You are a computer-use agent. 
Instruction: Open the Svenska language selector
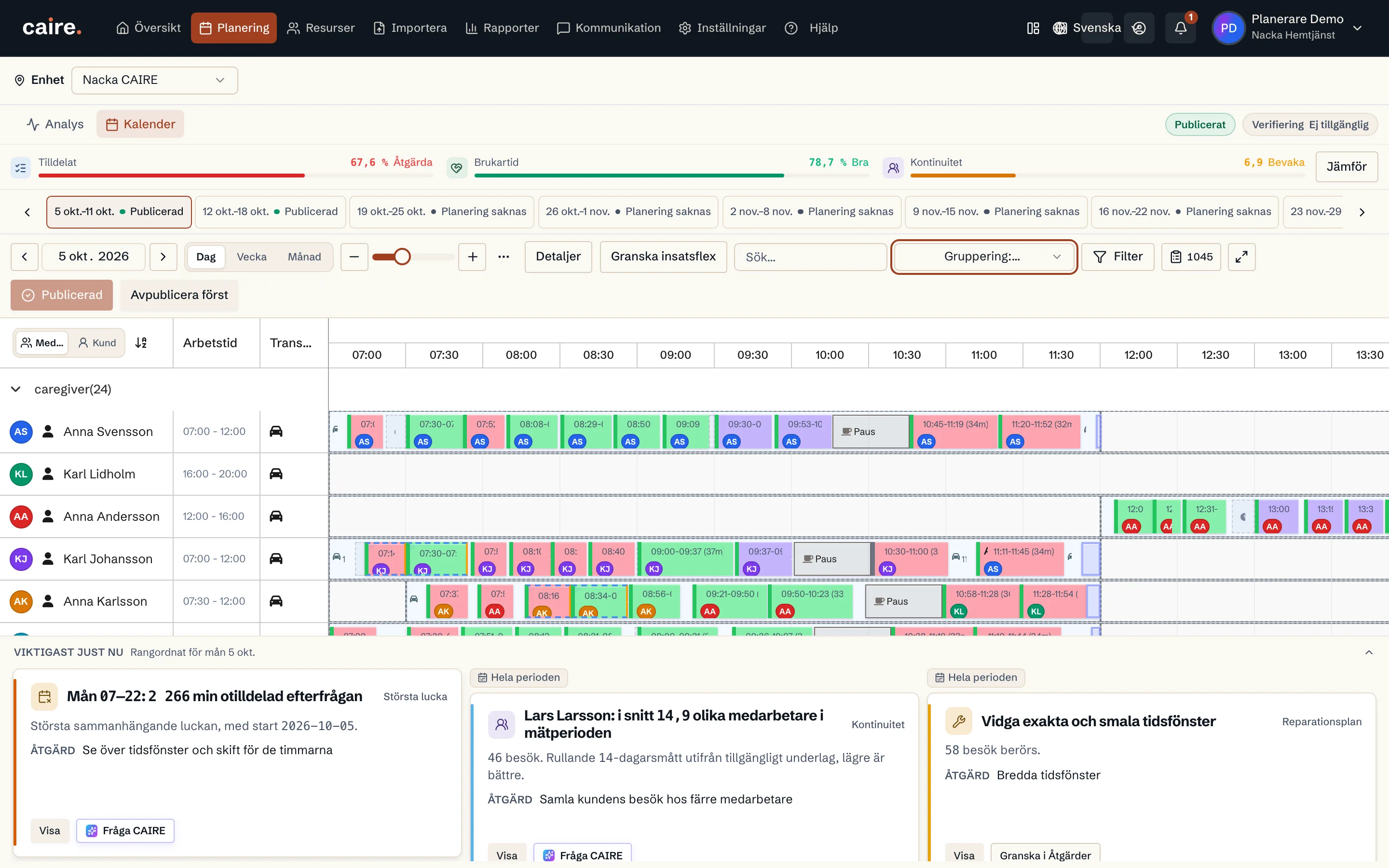click(x=1087, y=28)
